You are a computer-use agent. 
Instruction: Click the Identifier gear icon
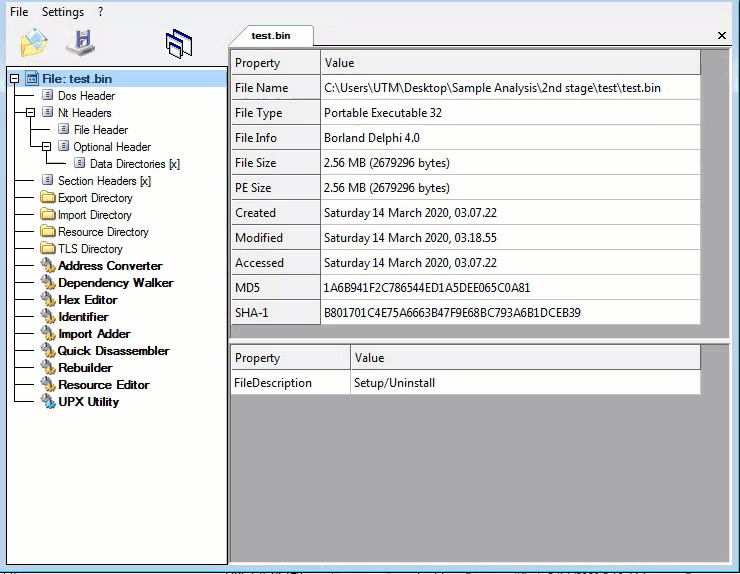(x=48, y=316)
